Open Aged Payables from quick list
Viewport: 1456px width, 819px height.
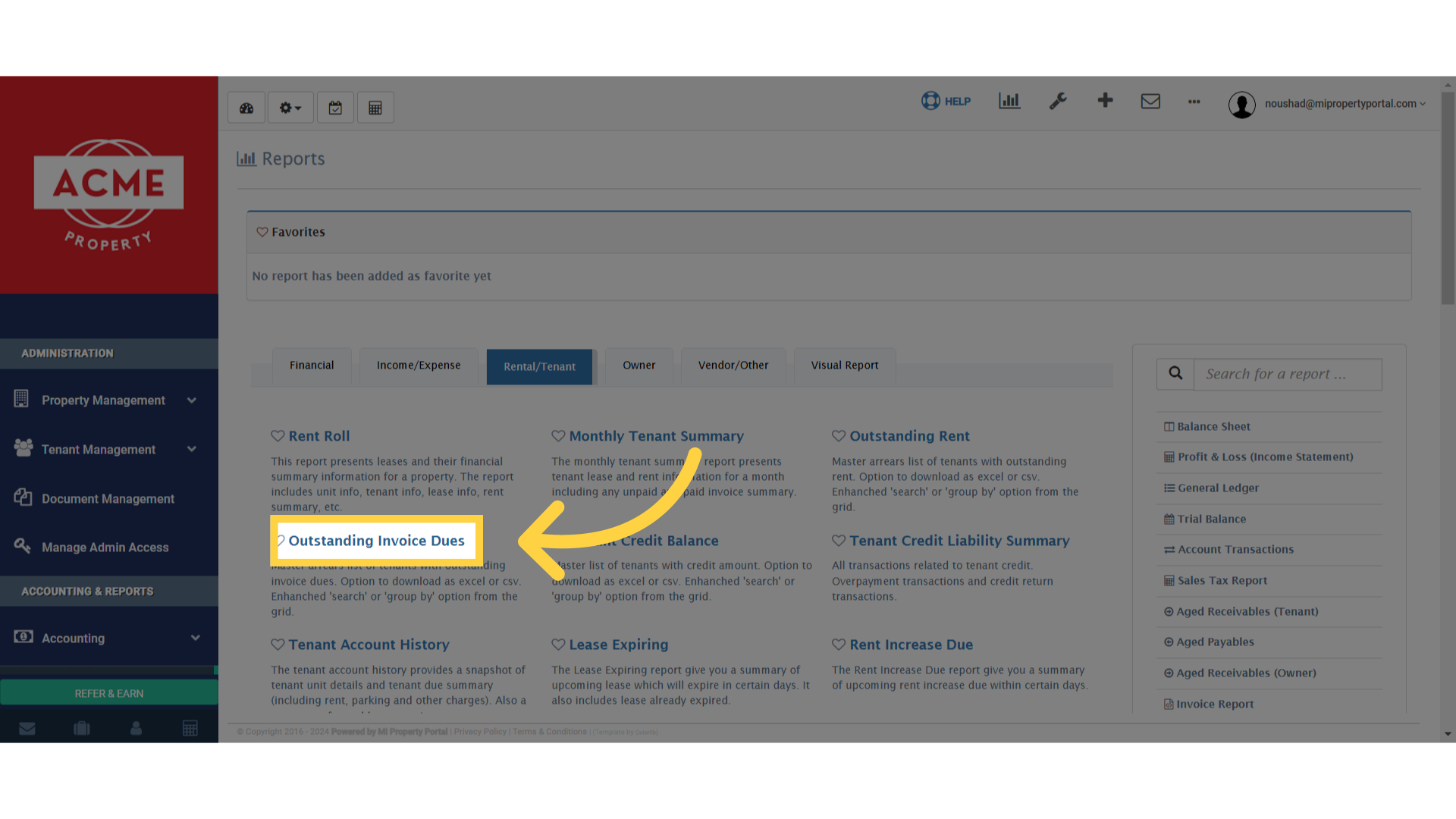pyautogui.click(x=1215, y=642)
